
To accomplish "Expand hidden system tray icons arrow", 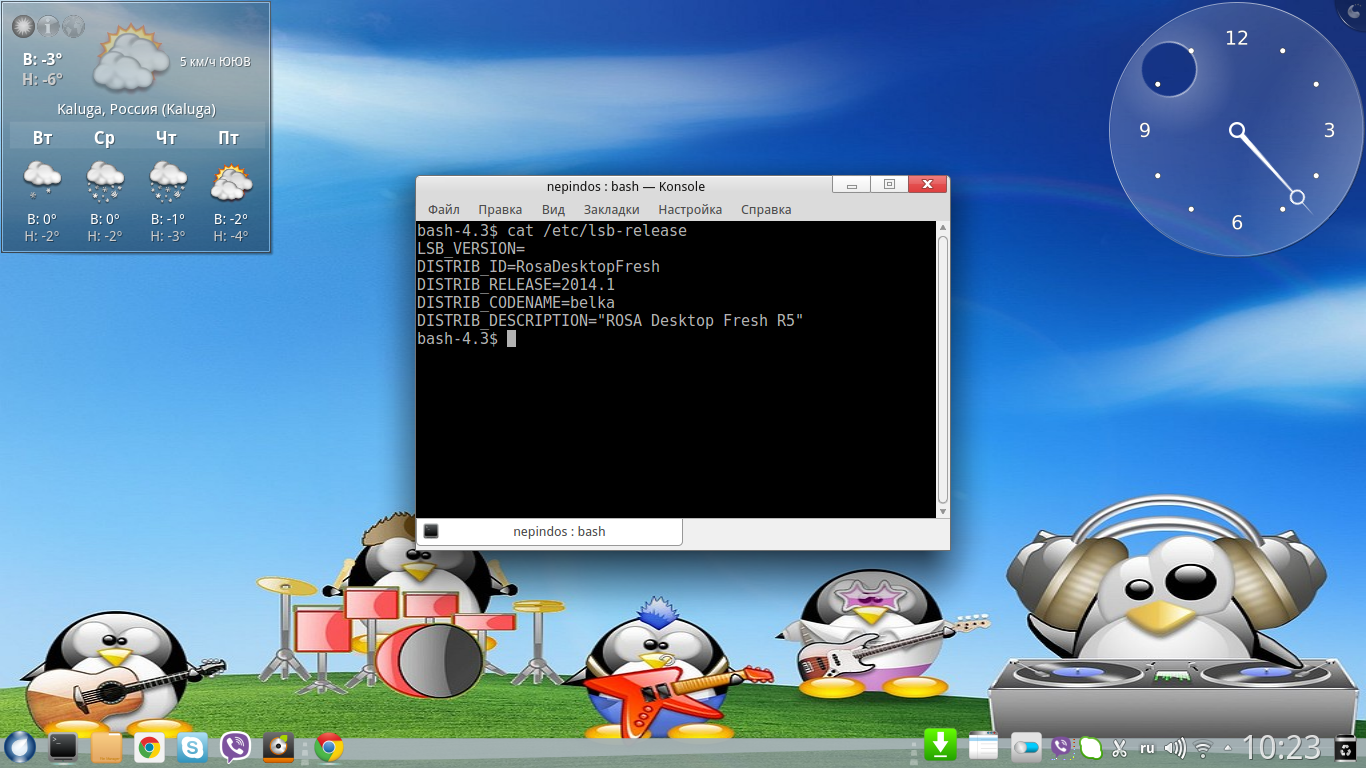I will 1228,748.
